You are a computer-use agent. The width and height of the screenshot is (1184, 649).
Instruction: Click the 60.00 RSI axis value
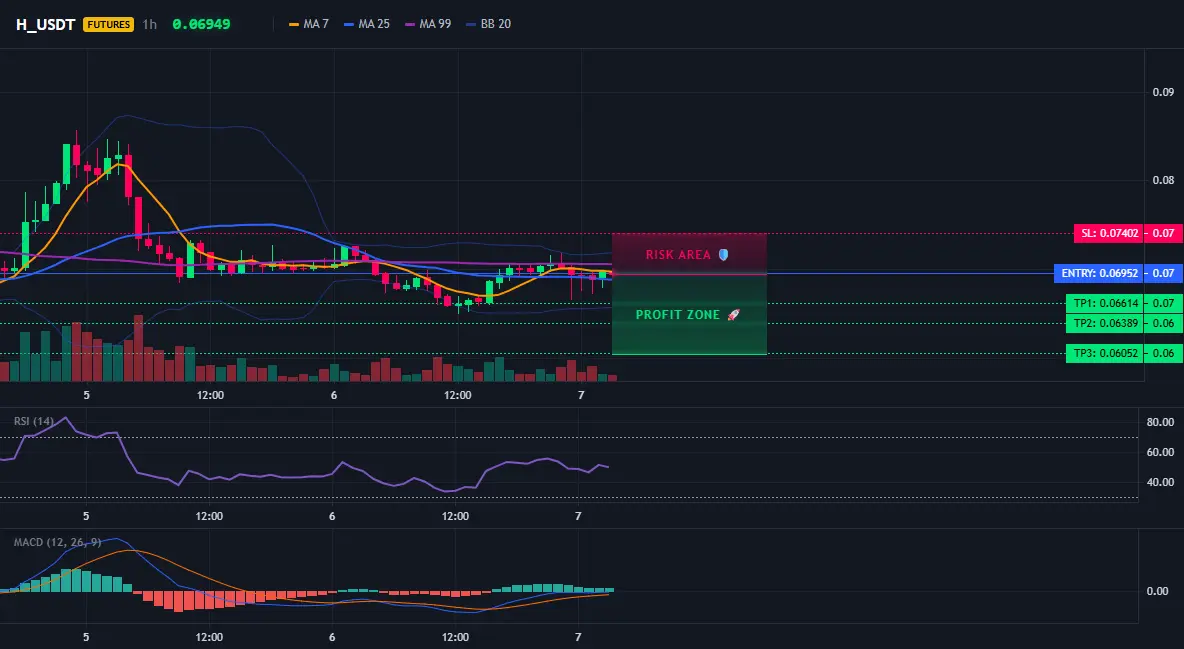click(1161, 452)
